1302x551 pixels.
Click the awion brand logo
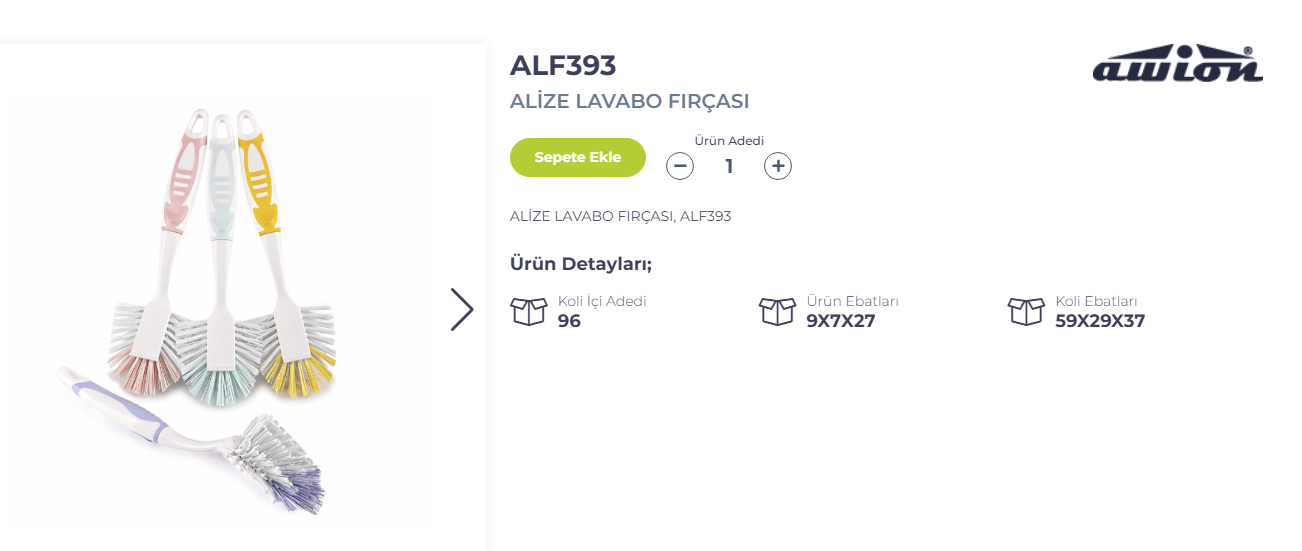click(1177, 64)
